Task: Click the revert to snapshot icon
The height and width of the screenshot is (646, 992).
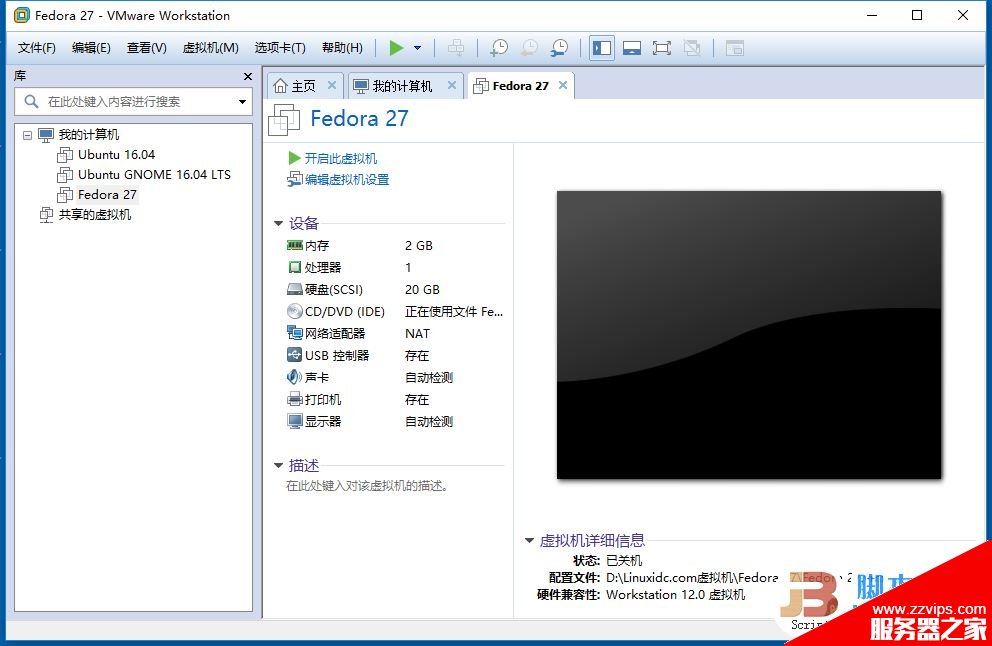Action: (529, 48)
